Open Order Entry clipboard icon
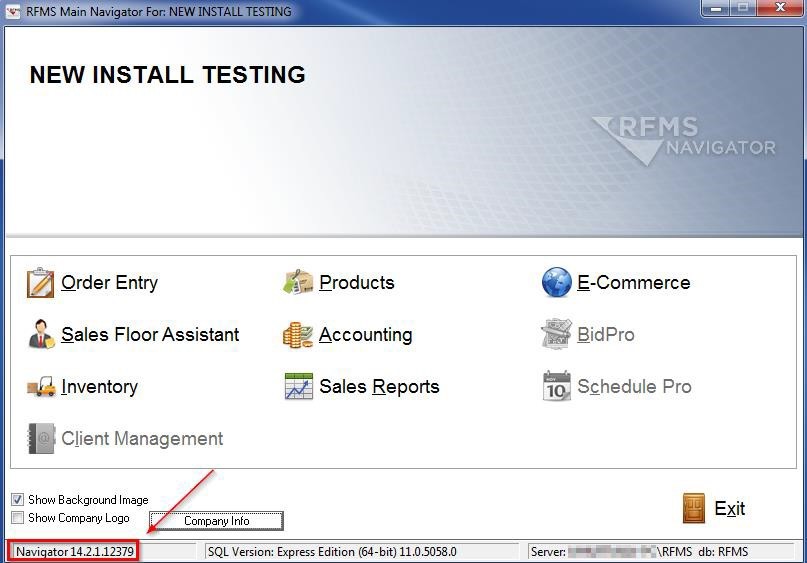This screenshot has height=563, width=807. tap(40, 283)
